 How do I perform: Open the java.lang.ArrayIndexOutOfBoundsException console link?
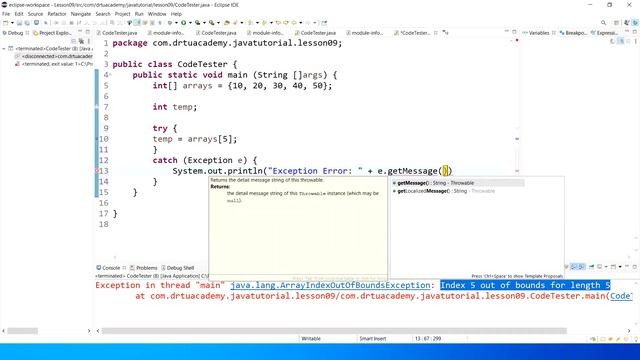(x=330, y=285)
